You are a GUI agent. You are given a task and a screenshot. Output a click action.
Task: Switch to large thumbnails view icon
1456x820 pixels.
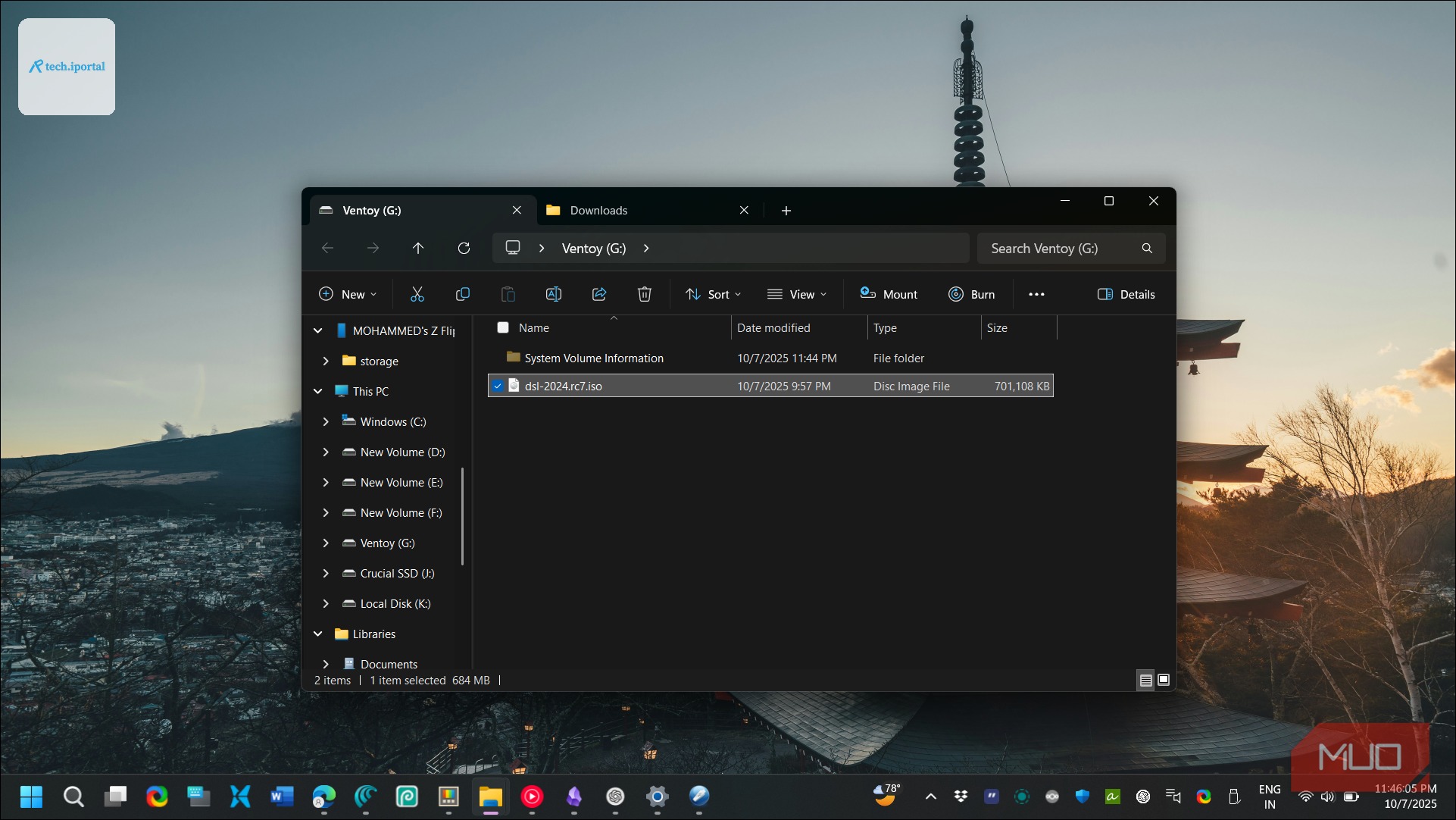[x=1164, y=680]
